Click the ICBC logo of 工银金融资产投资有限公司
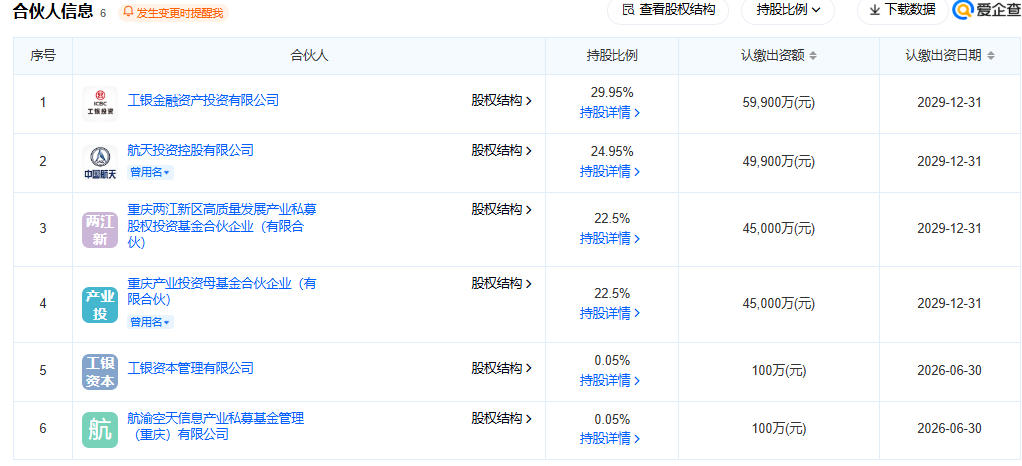This screenshot has height=466, width=1022. coord(100,103)
